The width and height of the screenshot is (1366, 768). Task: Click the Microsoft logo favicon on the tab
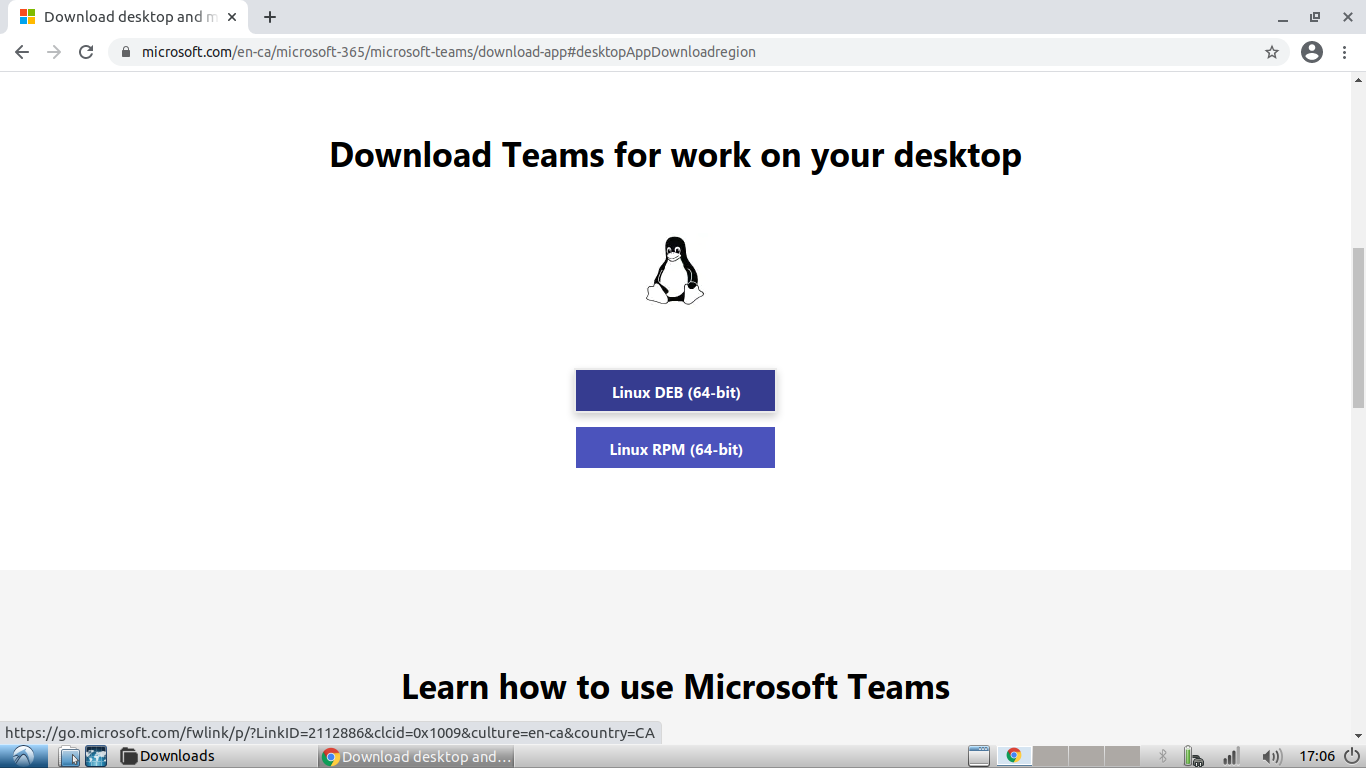pos(28,17)
